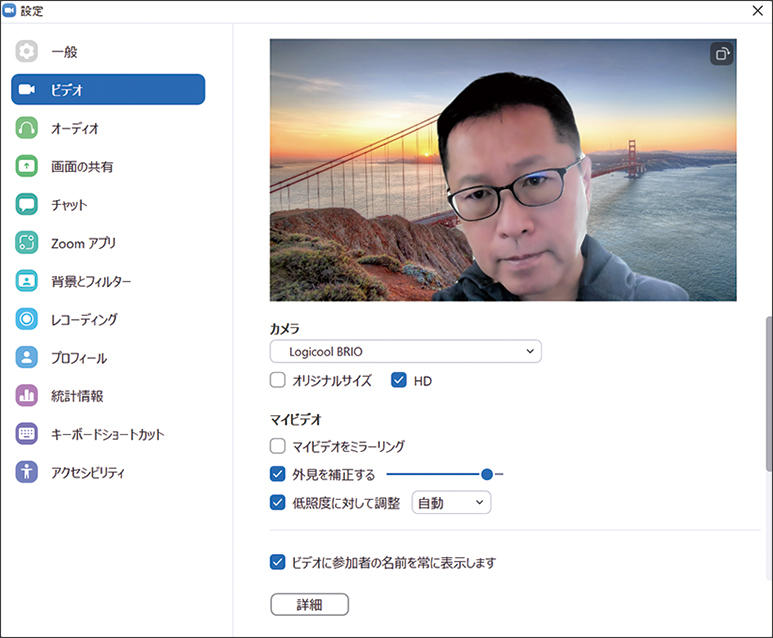This screenshot has width=773, height=638.
Task: Open the Zoom アプリ settings tab
Action: (108, 243)
